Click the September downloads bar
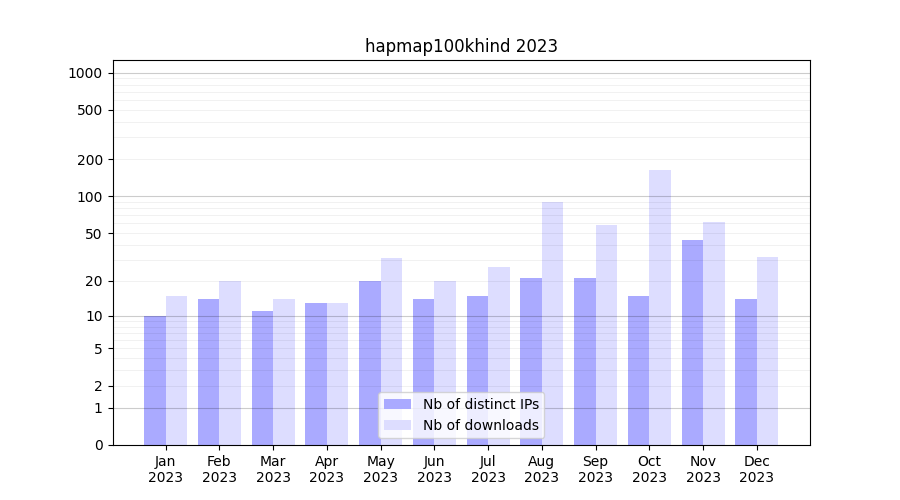The height and width of the screenshot is (500, 900). point(606,335)
